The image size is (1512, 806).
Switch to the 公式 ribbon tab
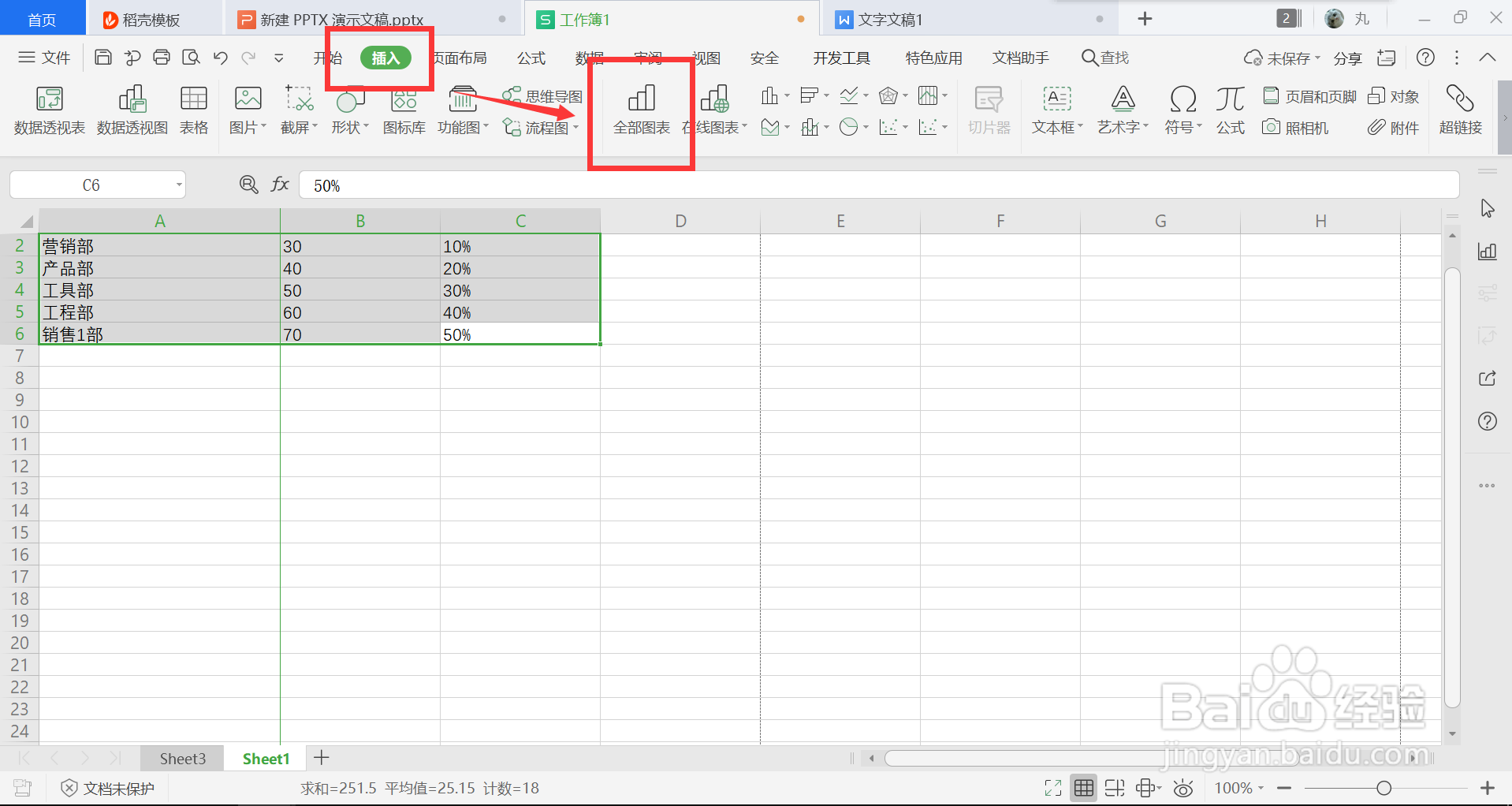coord(531,58)
